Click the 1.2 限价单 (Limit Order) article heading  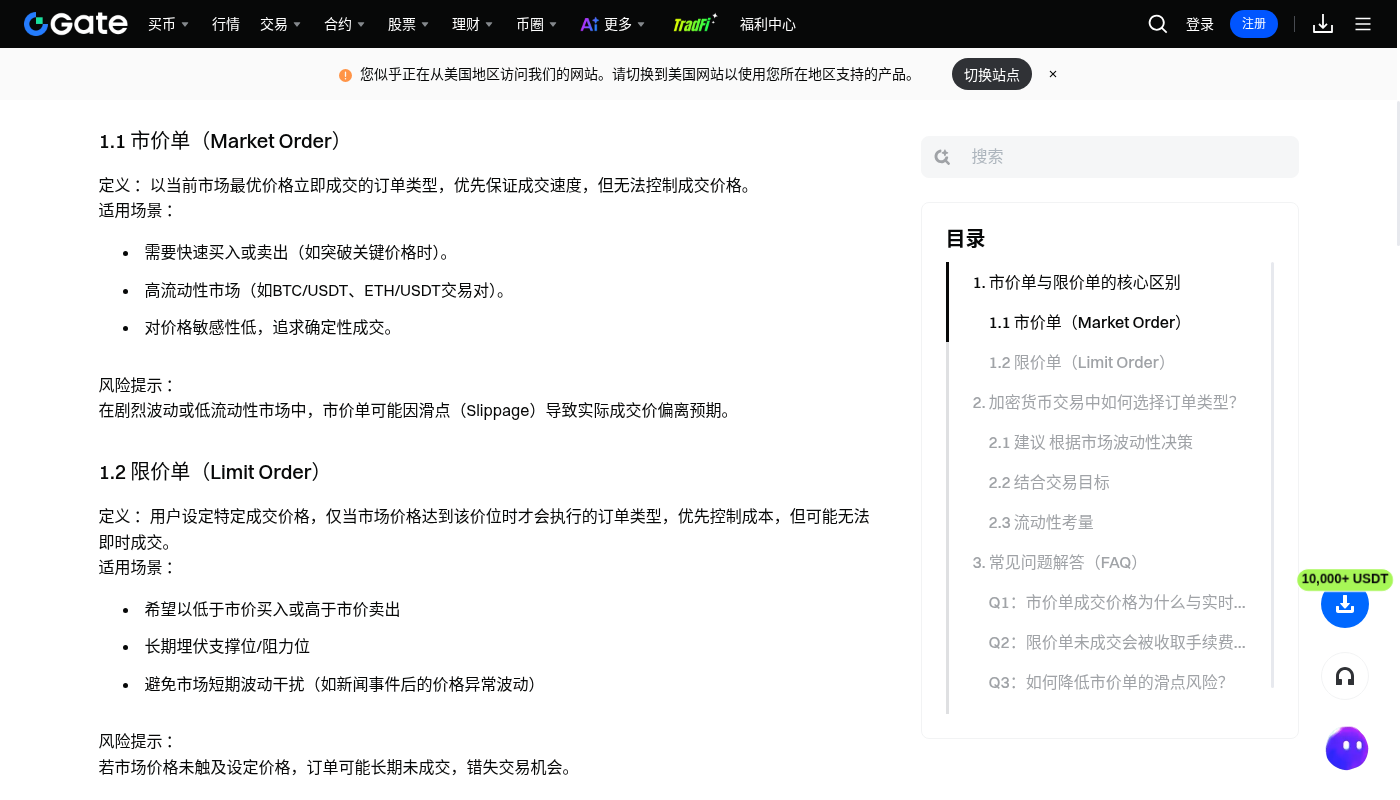[x=211, y=472]
